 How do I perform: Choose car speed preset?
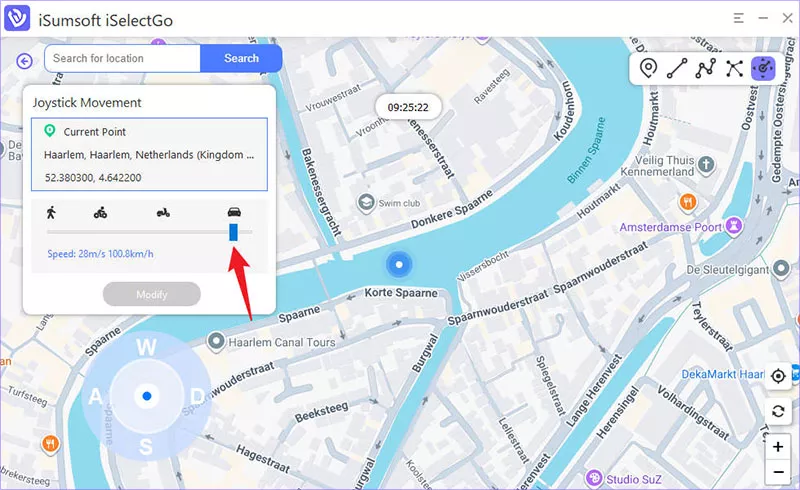234,212
